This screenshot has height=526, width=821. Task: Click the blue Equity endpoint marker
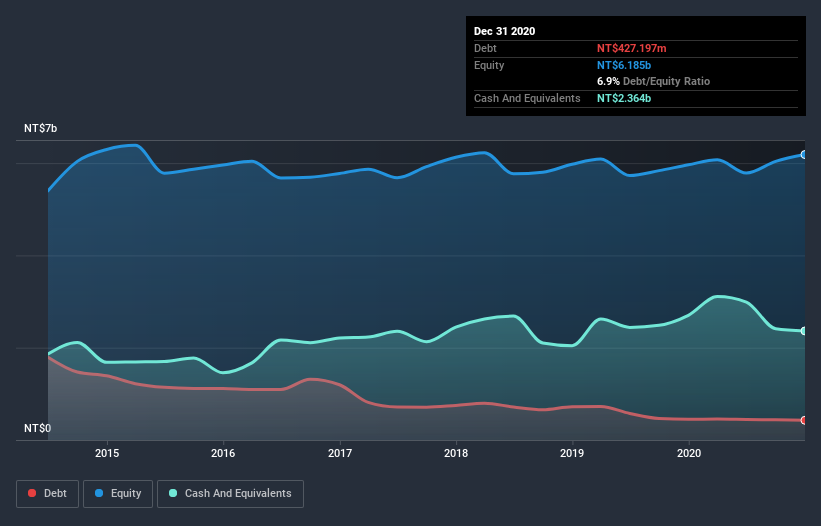[804, 155]
